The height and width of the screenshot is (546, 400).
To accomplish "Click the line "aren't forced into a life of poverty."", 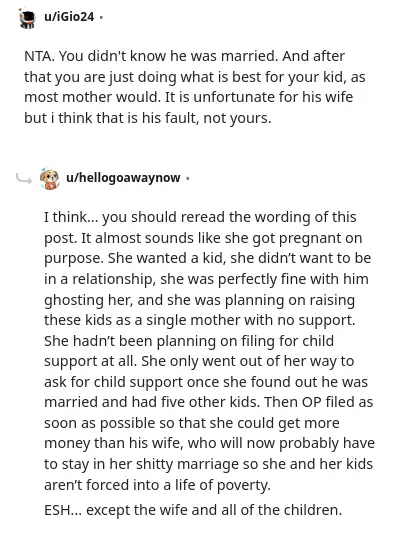I will (157, 485).
